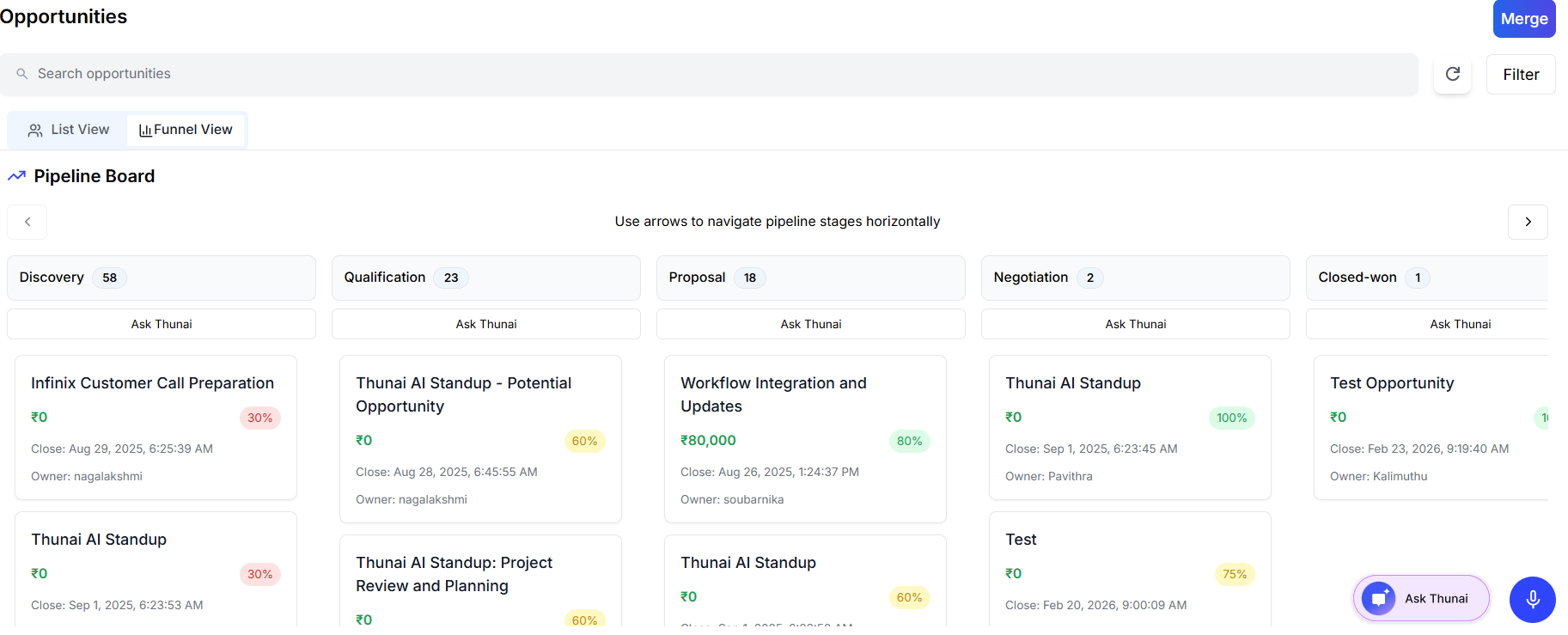
Task: Select the Discovery stage header
Action: 162,278
